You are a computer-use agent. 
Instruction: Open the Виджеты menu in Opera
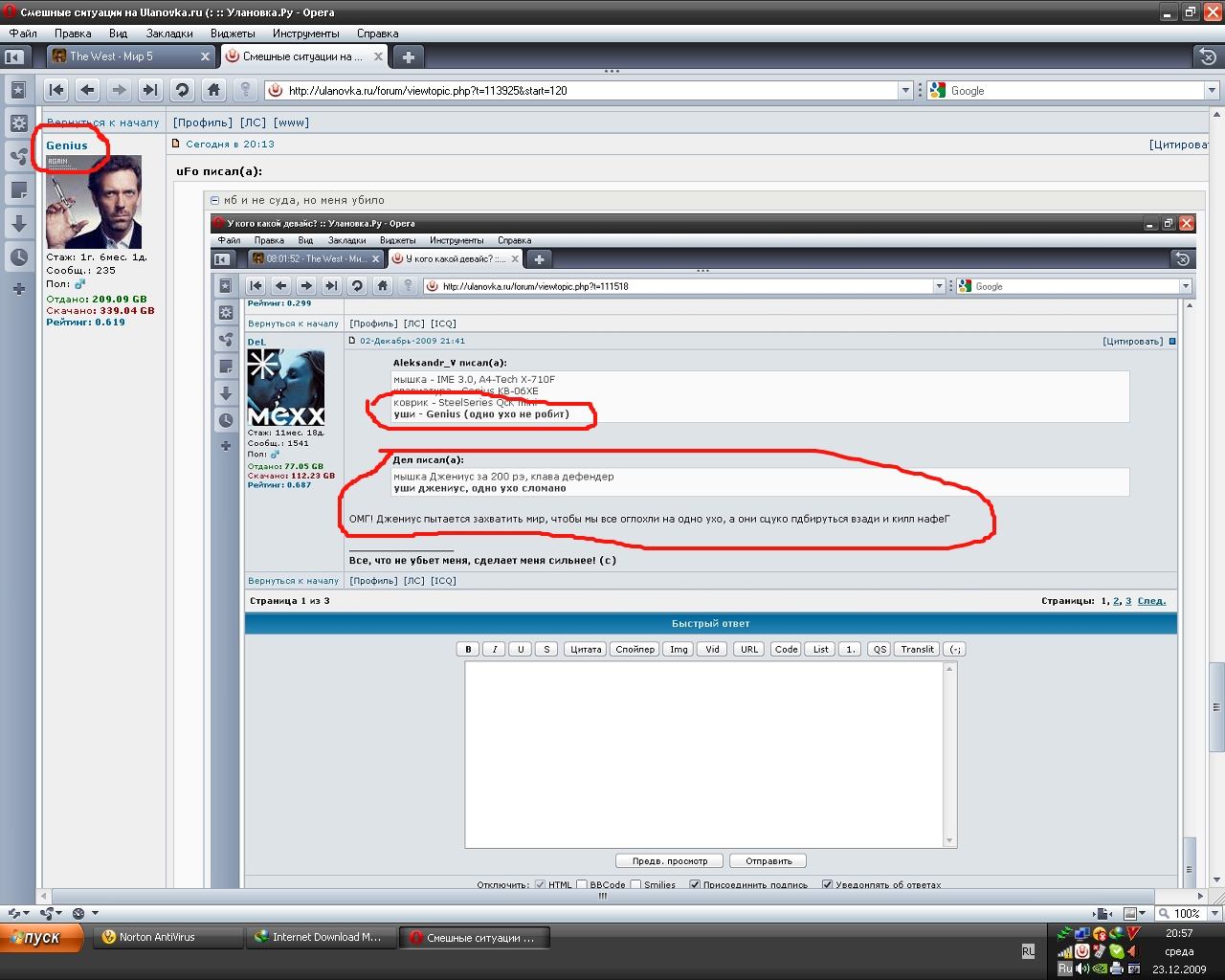[233, 33]
